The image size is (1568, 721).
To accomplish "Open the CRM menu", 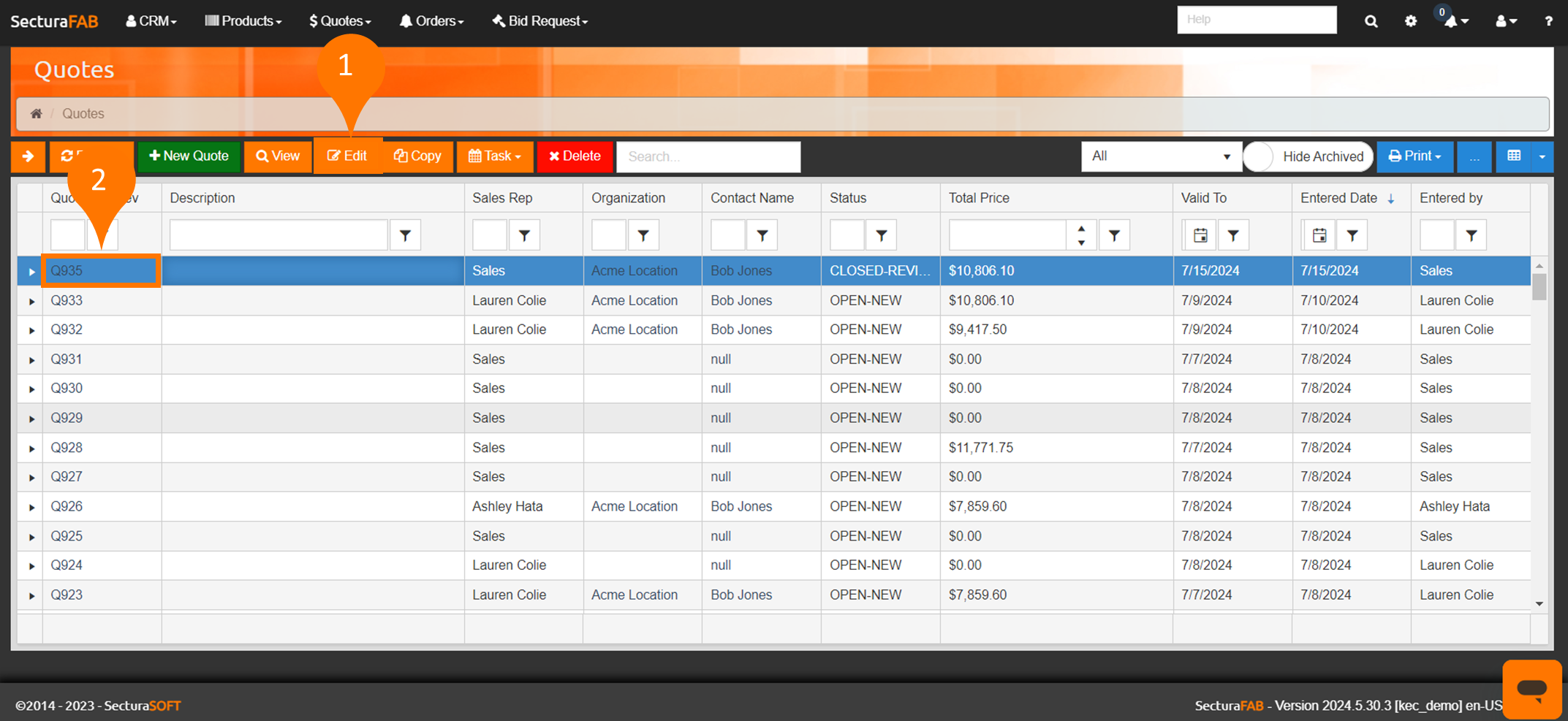I will (151, 21).
